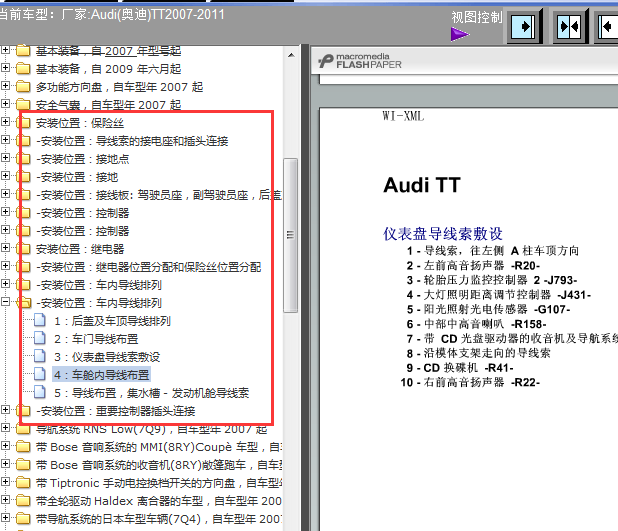Open 5：导线布置，集水槽 - 发动机舱导线索

tap(152, 393)
